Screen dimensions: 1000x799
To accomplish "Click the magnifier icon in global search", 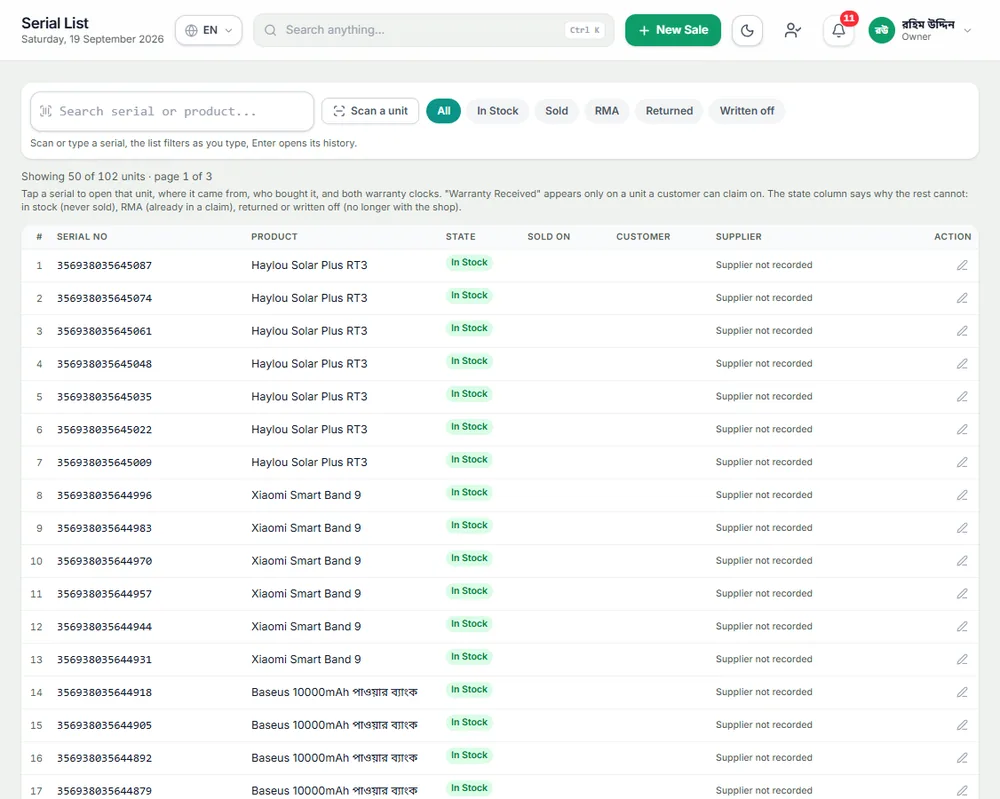I will click(270, 30).
